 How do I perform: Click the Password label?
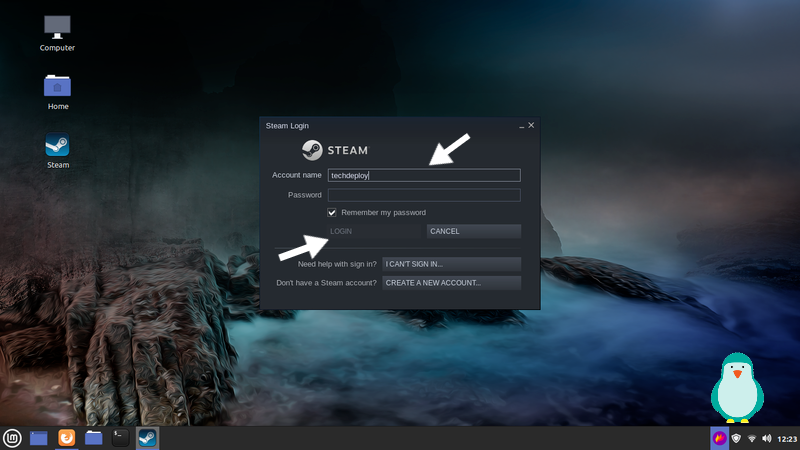305,195
